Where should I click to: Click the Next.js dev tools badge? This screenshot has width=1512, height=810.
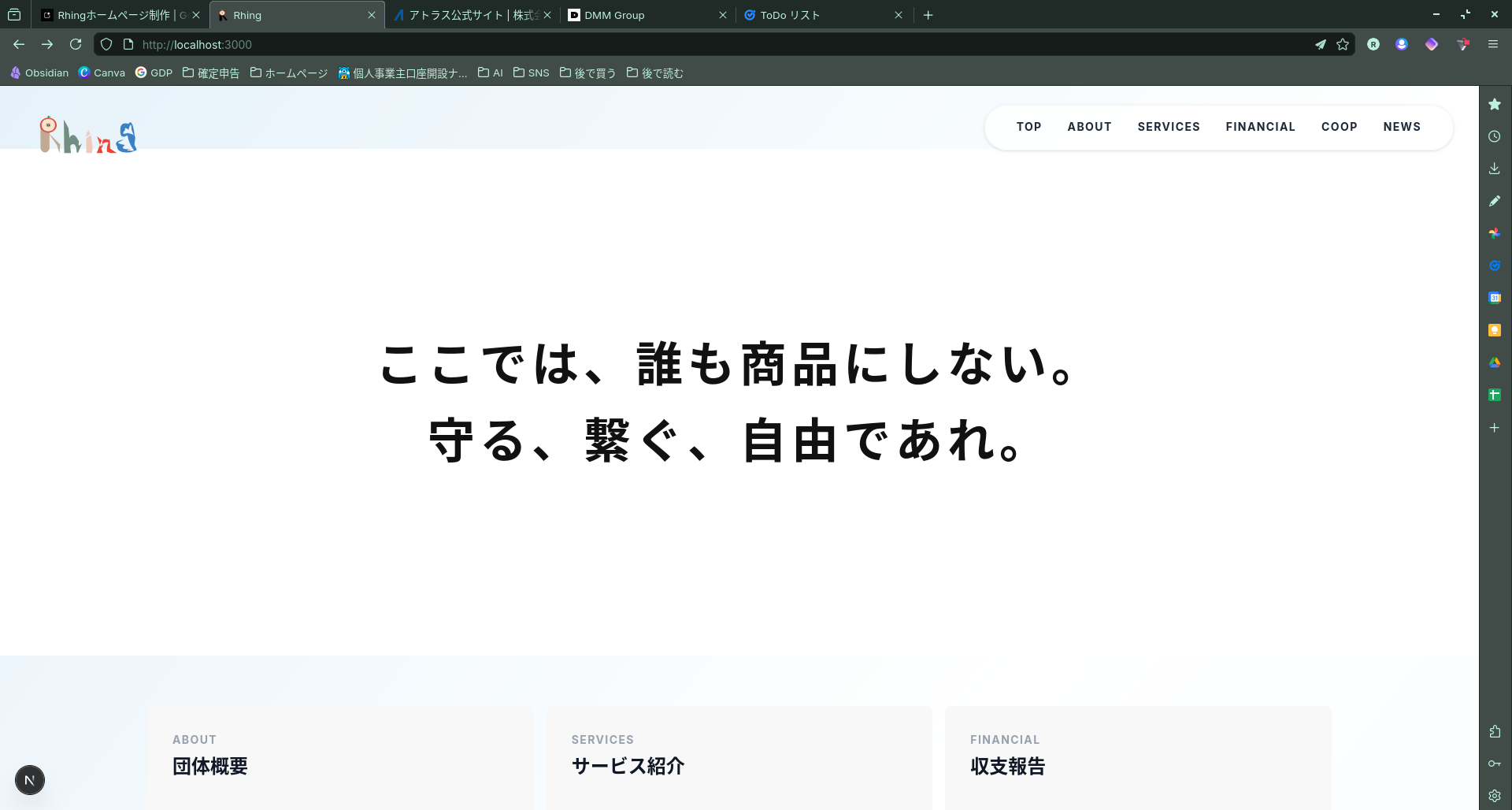pyautogui.click(x=30, y=780)
